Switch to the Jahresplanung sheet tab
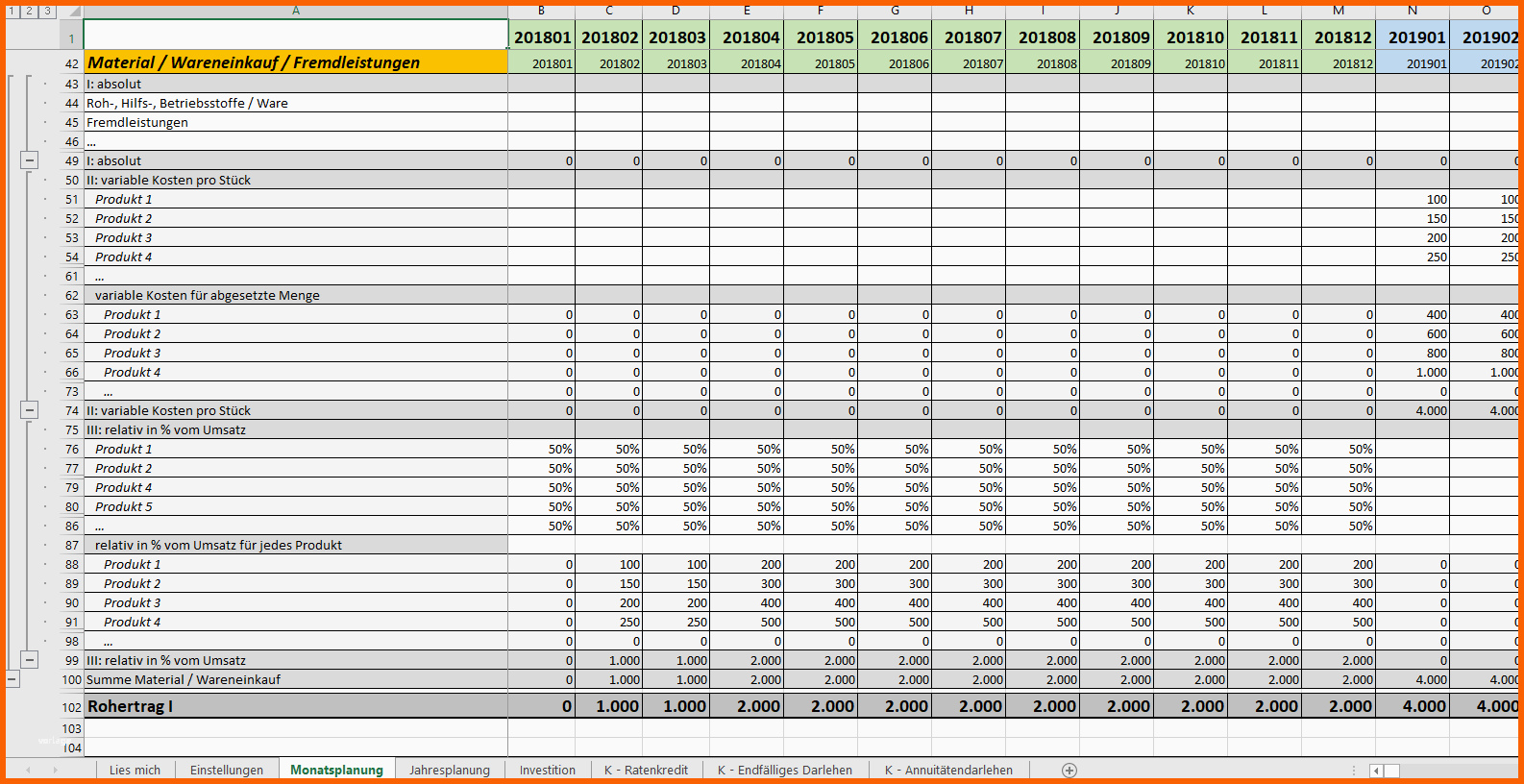Image resolution: width=1524 pixels, height=784 pixels. click(x=449, y=770)
